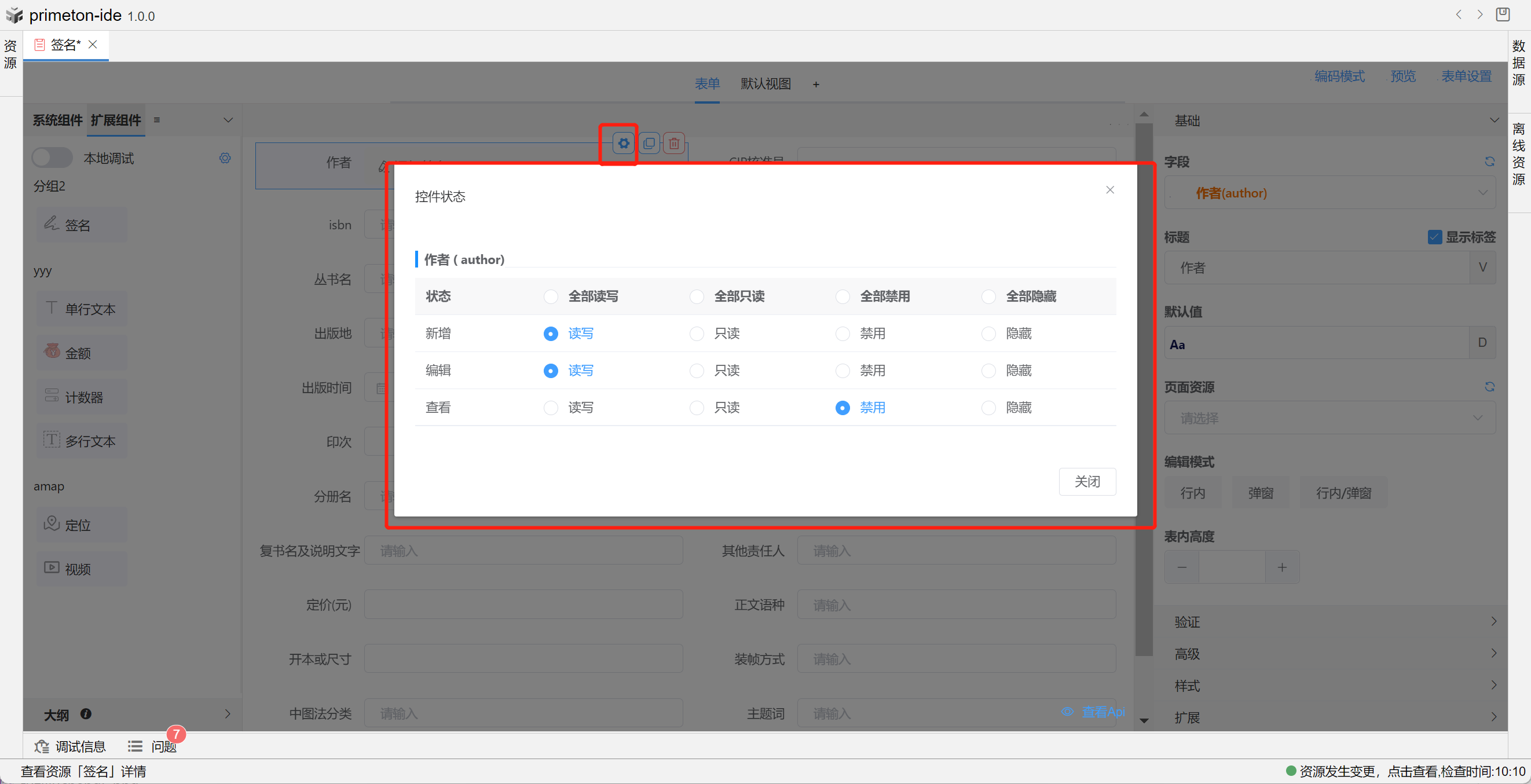Image resolution: width=1531 pixels, height=784 pixels.
Task: Click the gear settings icon above 作者 field
Action: coord(623,143)
